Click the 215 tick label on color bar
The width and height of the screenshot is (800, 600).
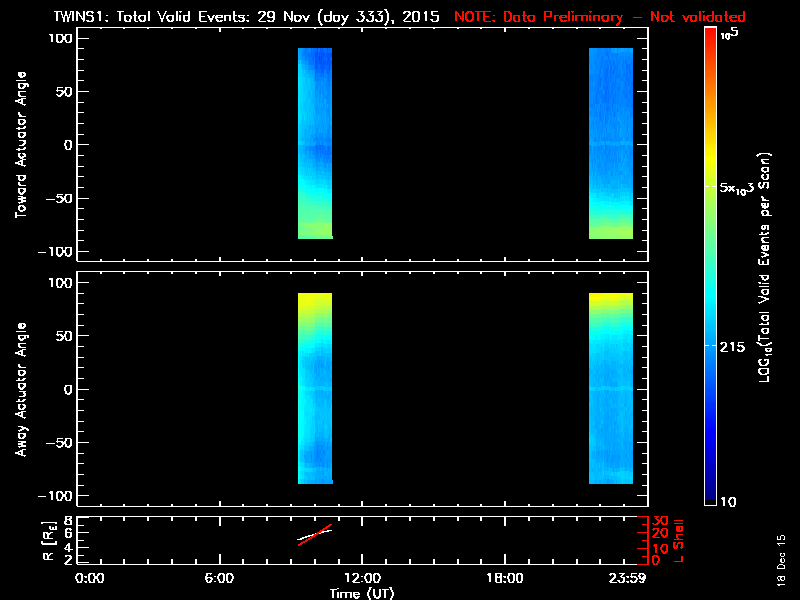733,345
